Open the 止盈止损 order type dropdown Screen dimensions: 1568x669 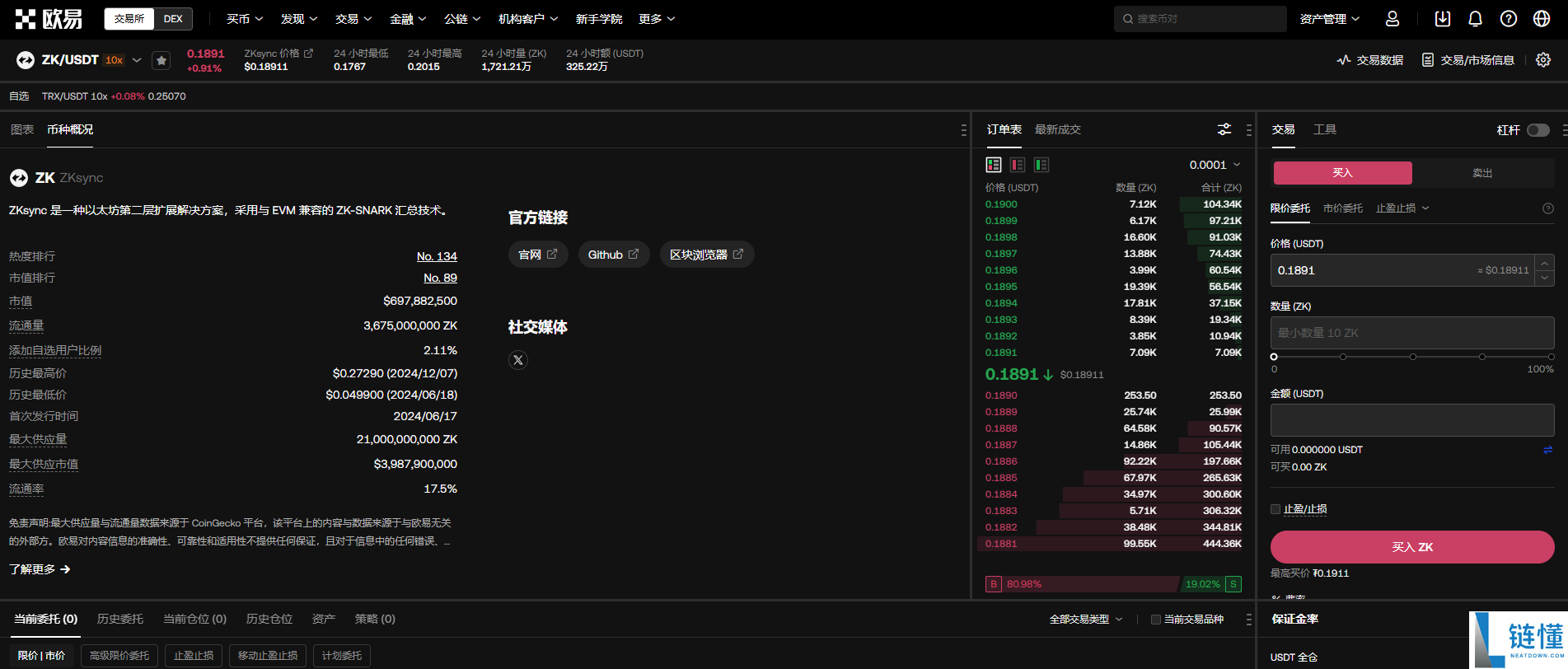click(1402, 208)
